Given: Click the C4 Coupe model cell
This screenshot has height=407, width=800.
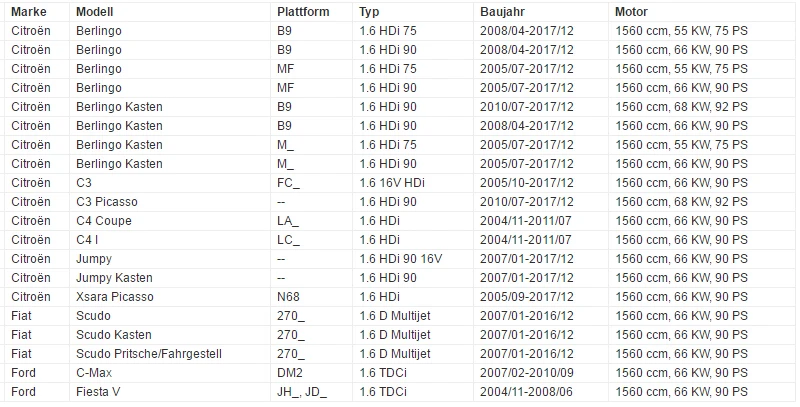Looking at the screenshot, I should (x=170, y=221).
